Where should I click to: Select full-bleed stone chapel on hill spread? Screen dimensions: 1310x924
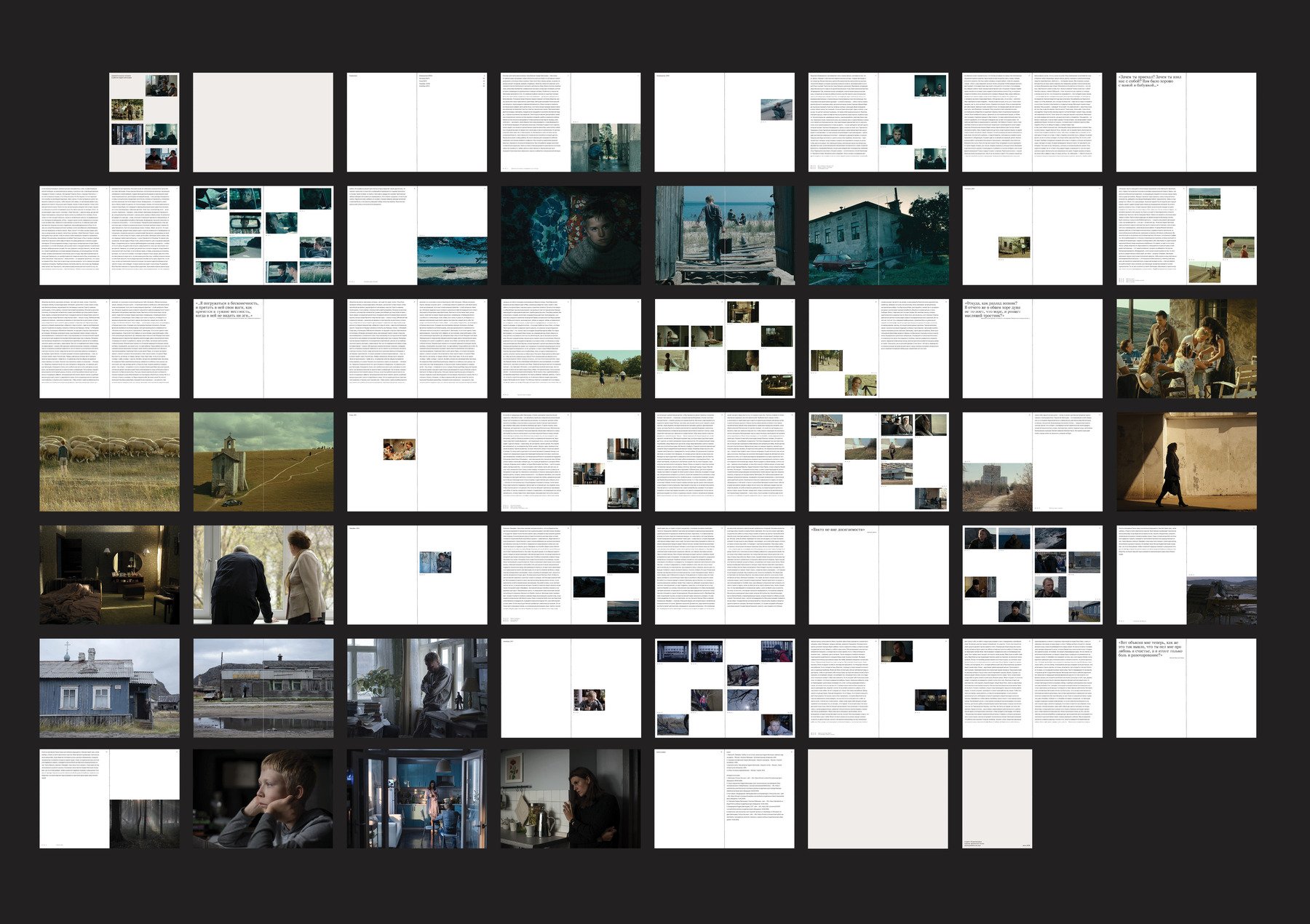tap(263, 462)
